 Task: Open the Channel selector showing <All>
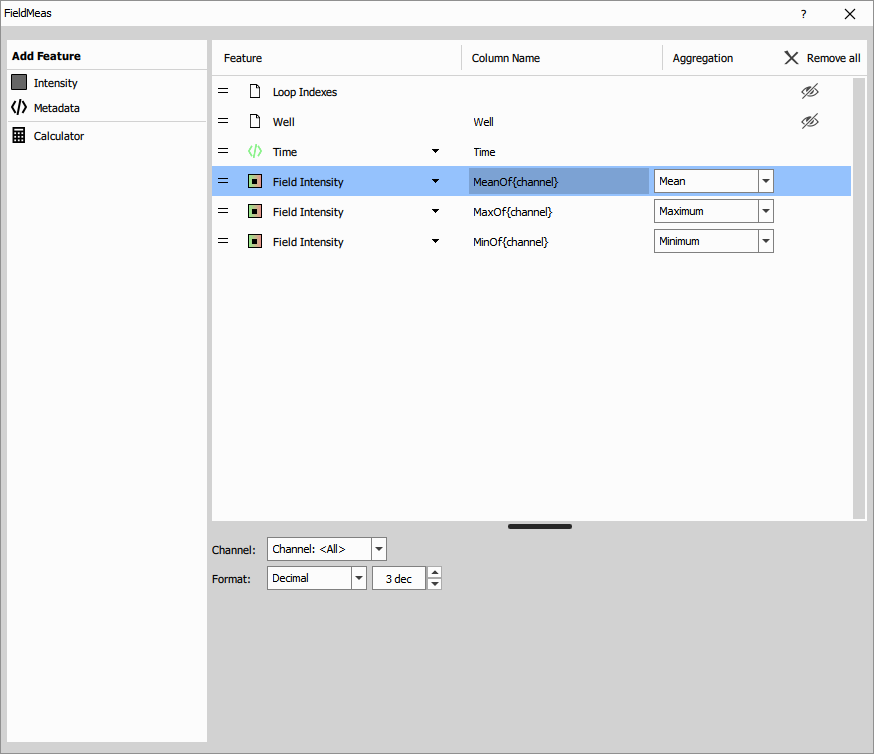click(379, 548)
